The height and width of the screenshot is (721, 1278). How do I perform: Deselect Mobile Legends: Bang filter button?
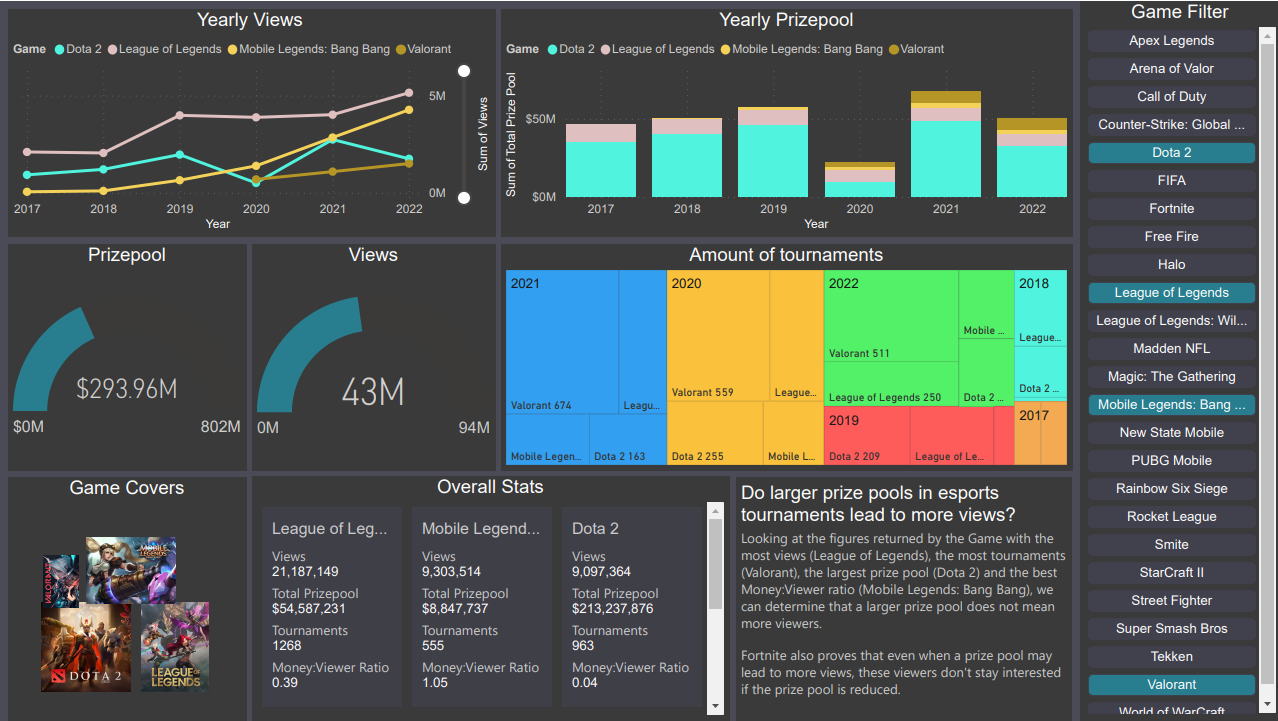coord(1171,405)
